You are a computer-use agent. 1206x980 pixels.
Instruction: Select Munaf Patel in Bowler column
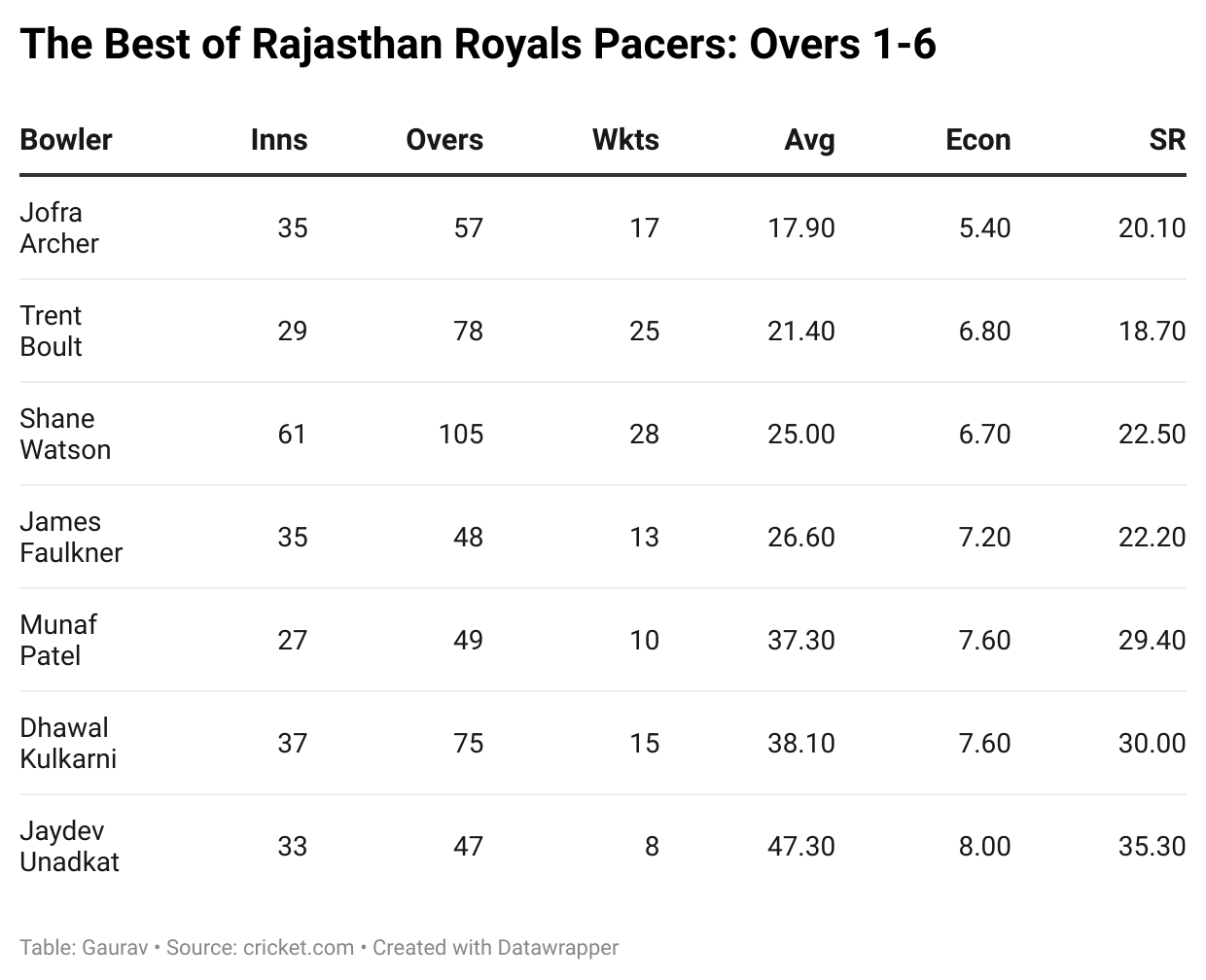[58, 640]
